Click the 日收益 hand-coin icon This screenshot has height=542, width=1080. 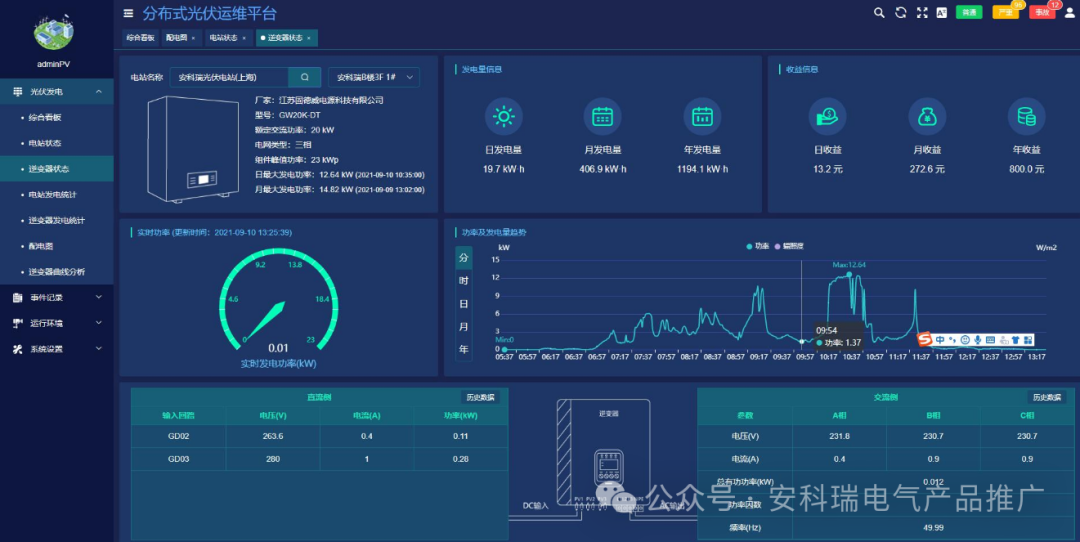pyautogui.click(x=827, y=116)
